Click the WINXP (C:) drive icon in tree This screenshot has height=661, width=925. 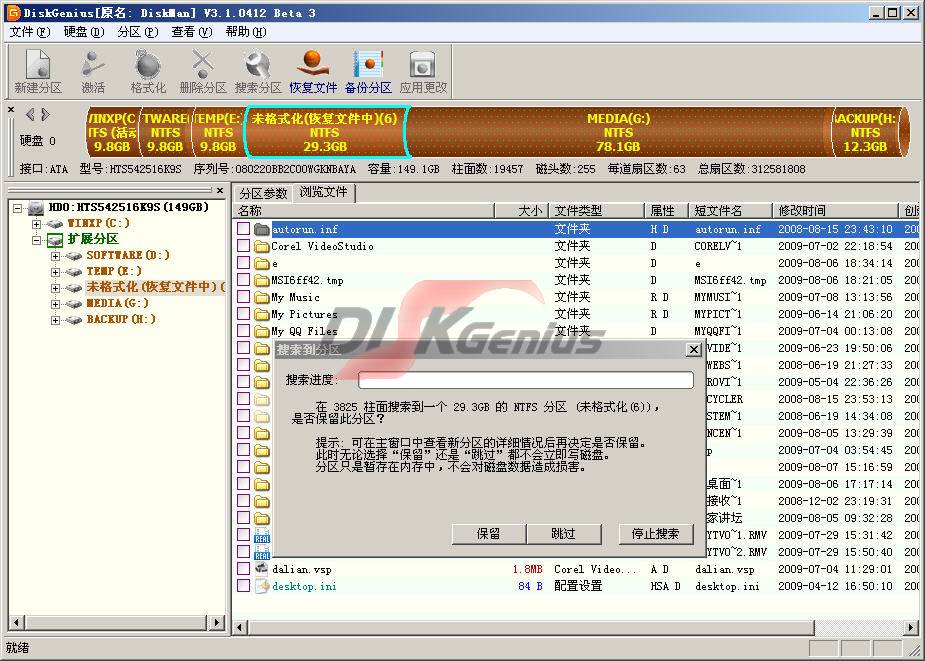(x=55, y=224)
